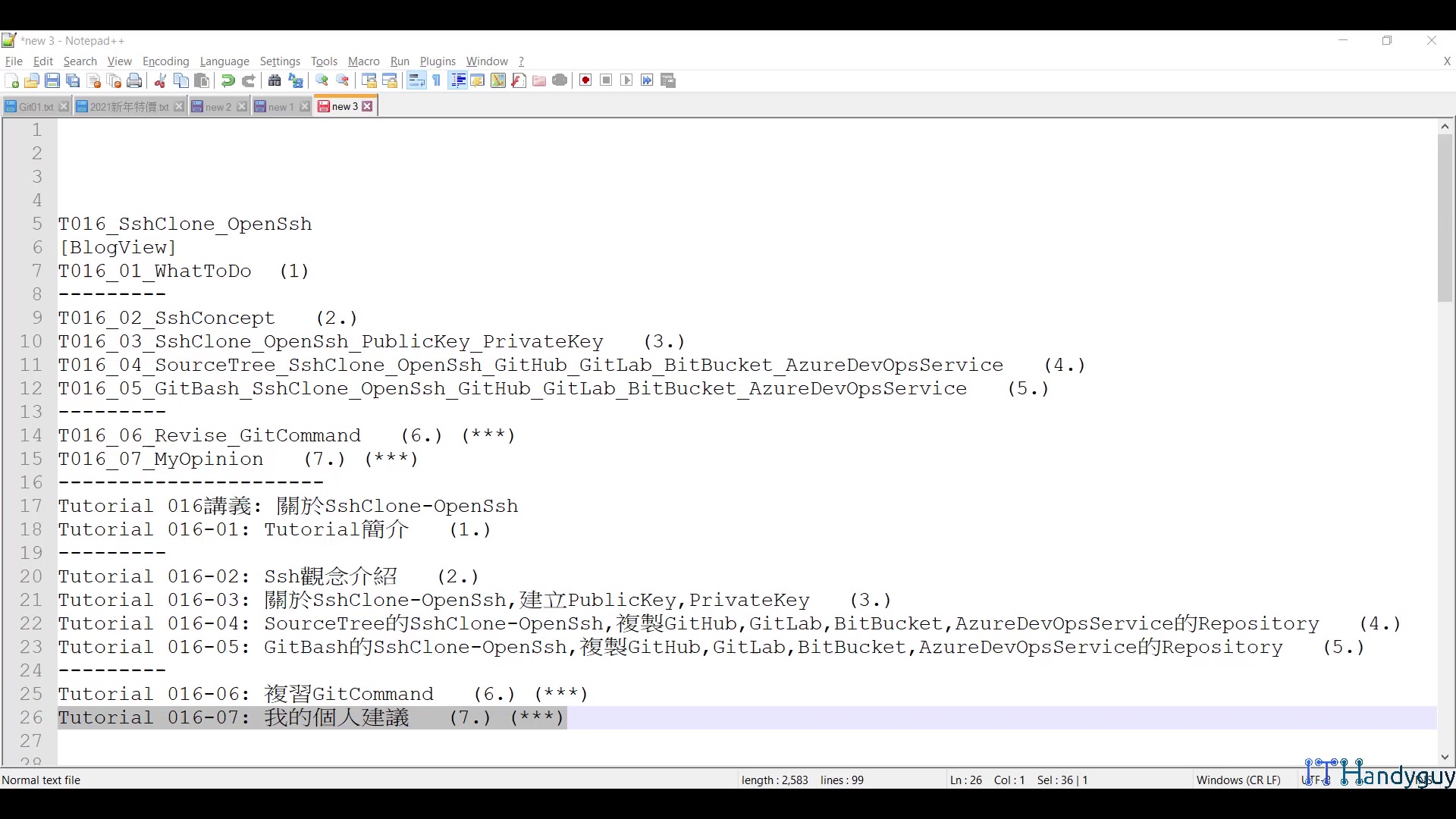Toggle Word Wrap toolbar button

[416, 80]
